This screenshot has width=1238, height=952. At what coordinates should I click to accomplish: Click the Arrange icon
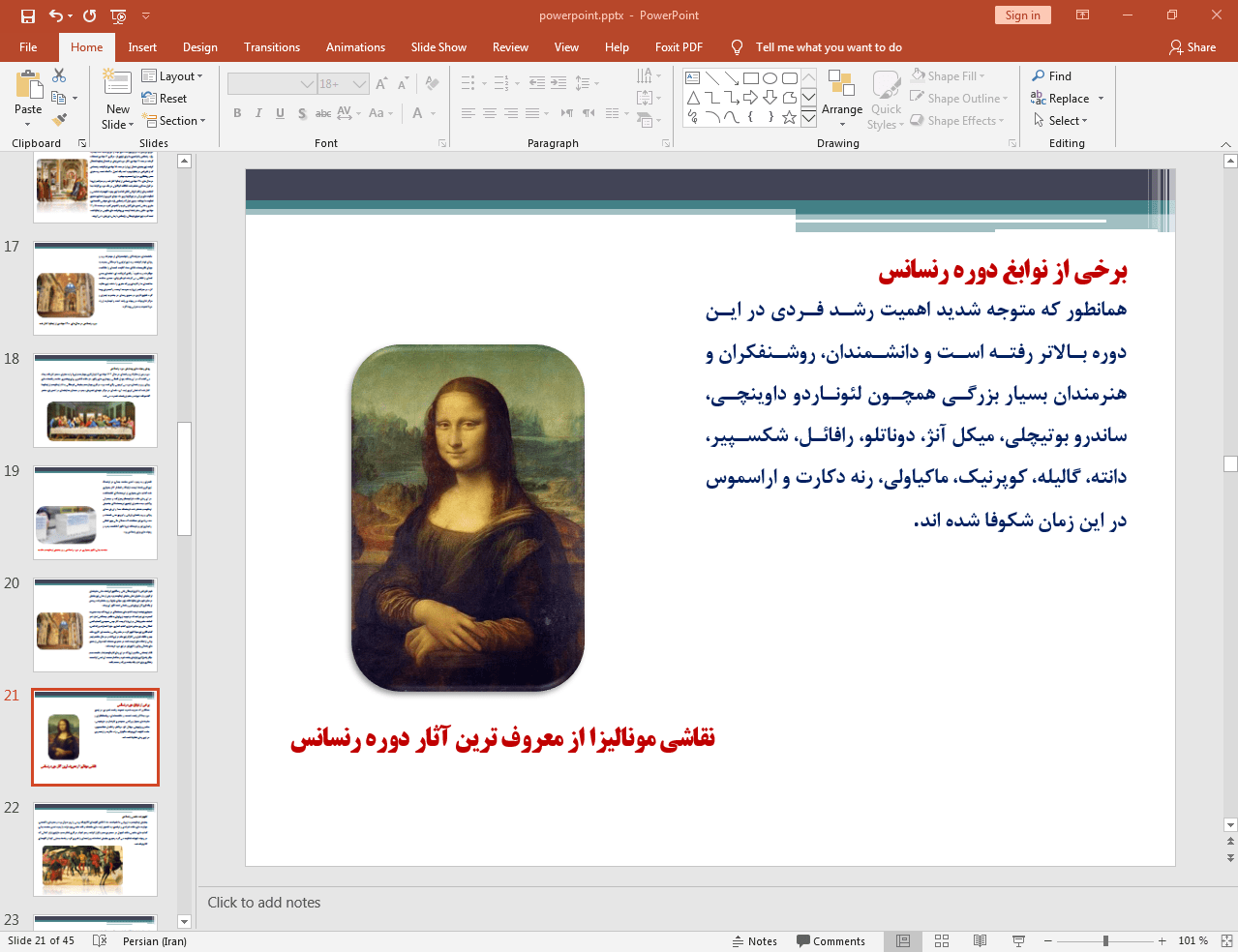click(x=842, y=98)
